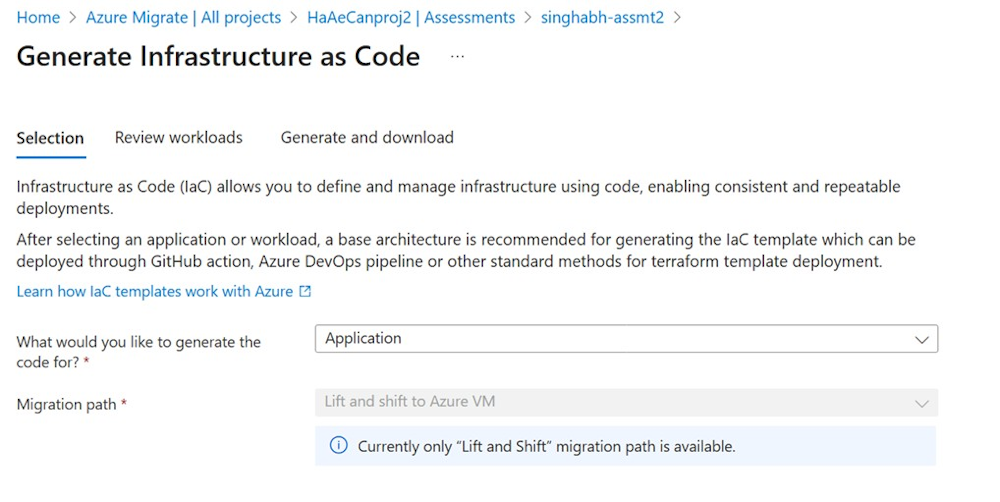Click the Migration path dropdown chevron
Screen dimensions: 1000x502
[921, 403]
